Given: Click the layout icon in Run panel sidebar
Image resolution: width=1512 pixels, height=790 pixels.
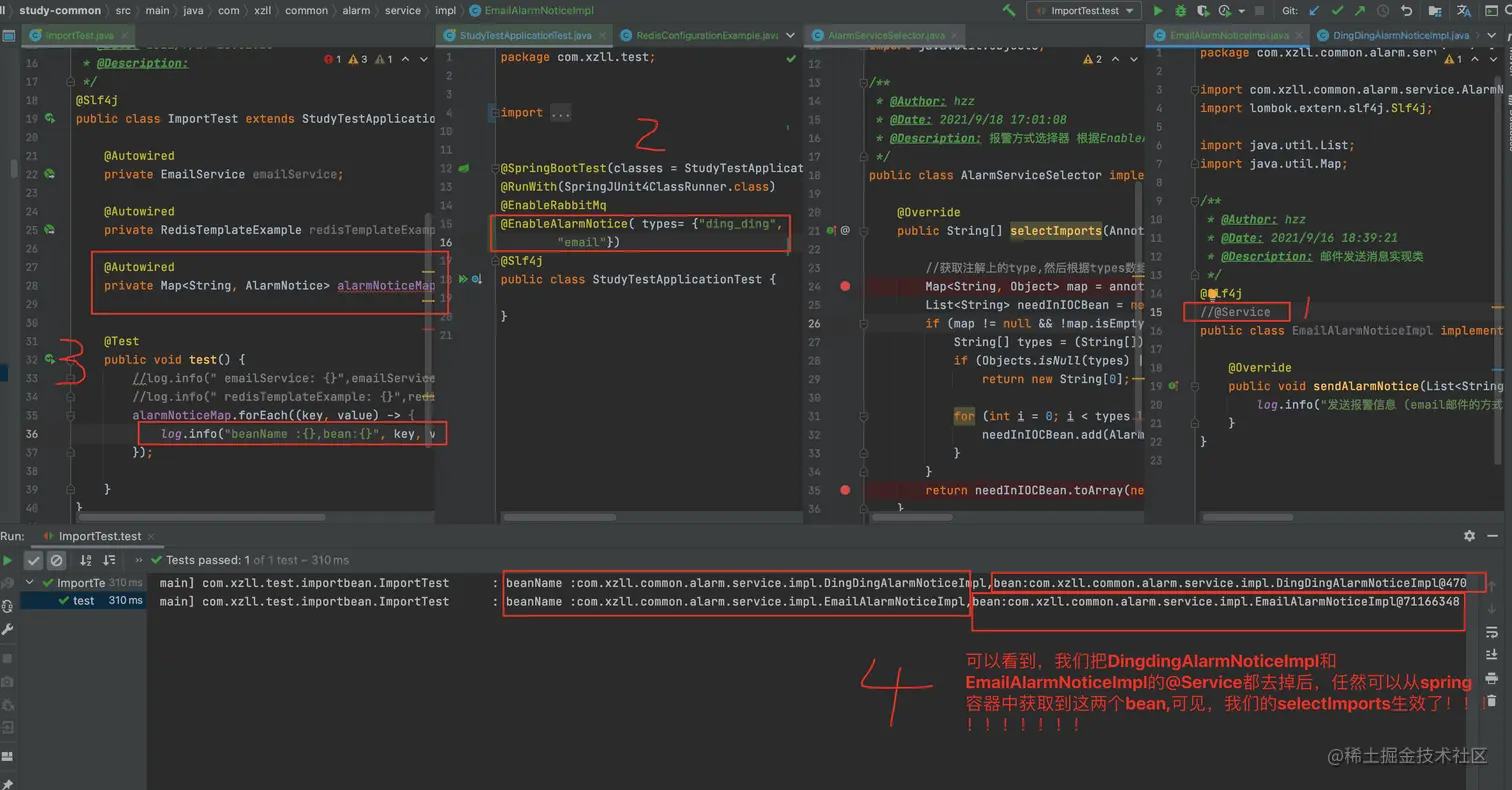Looking at the screenshot, I should (x=8, y=757).
